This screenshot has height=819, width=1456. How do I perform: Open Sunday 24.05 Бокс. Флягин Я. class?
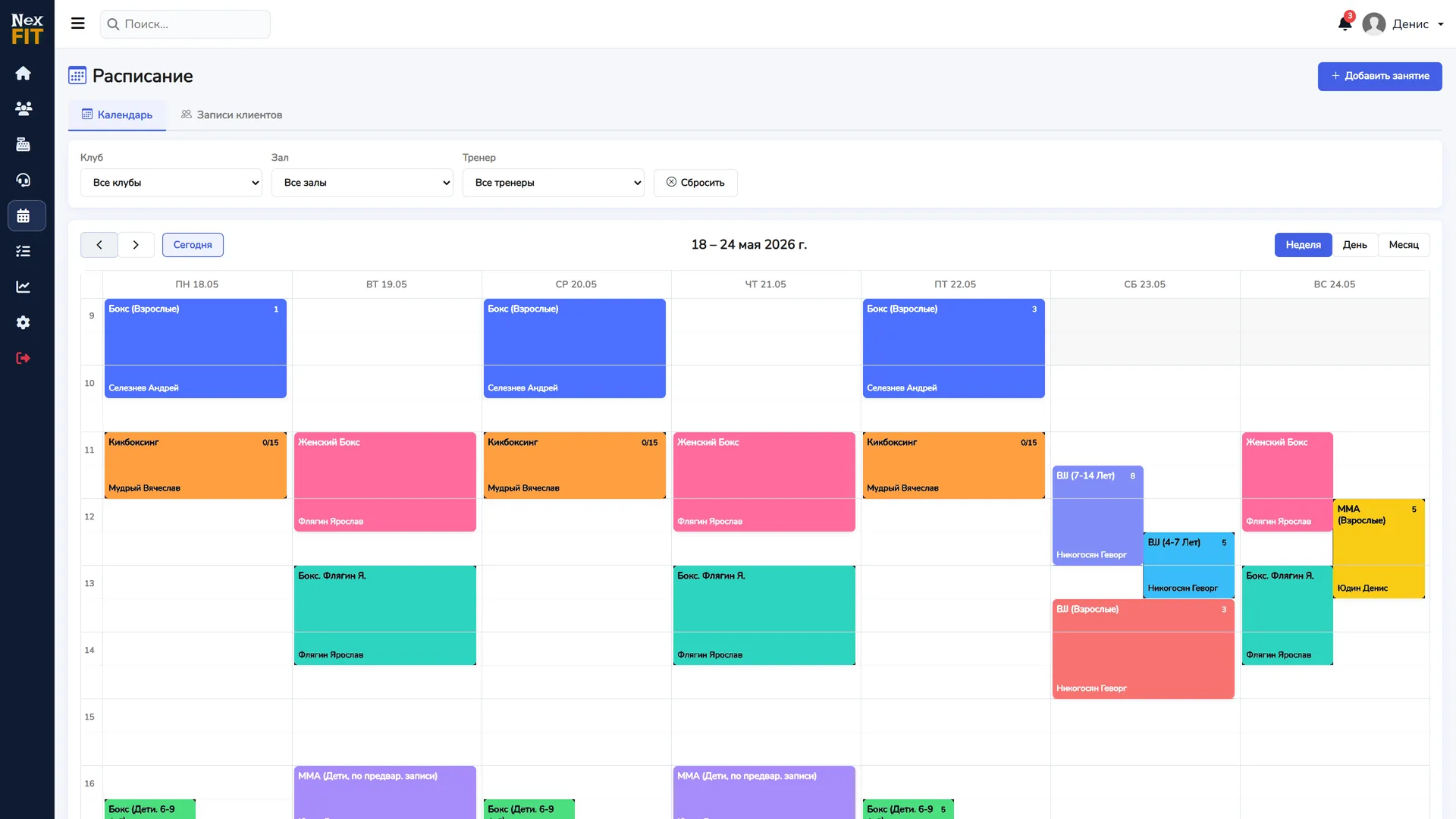click(1288, 616)
